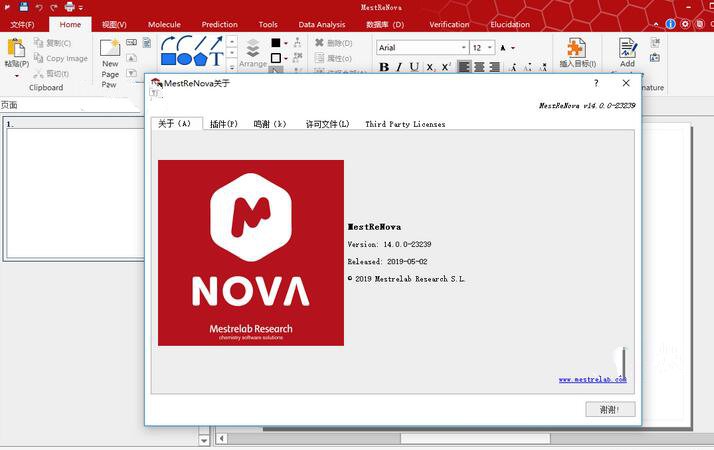
Task: Click the Print icon in quick access toolbar
Action: [x=69, y=7]
